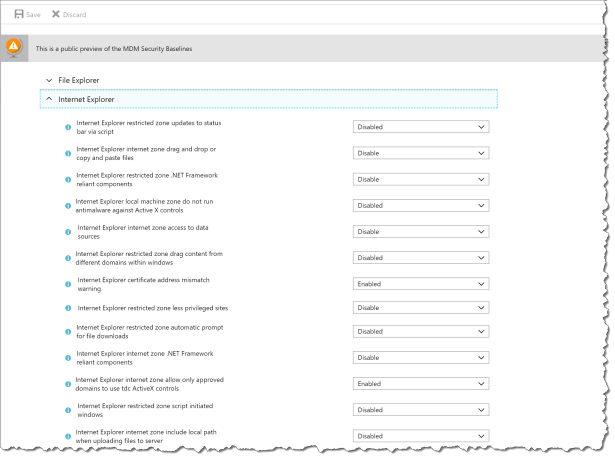Open dropdown for approved domains tdc ActiveX controls
Viewport: 615px width, 458px height.
coord(421,384)
